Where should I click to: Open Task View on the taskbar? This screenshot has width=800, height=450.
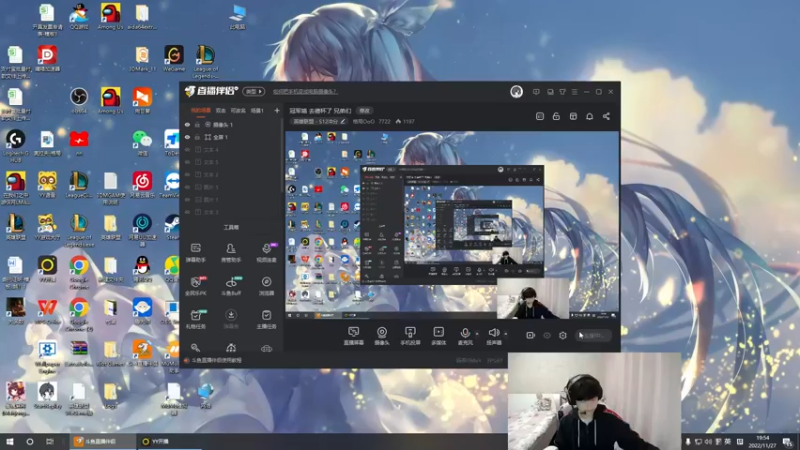[x=49, y=442]
